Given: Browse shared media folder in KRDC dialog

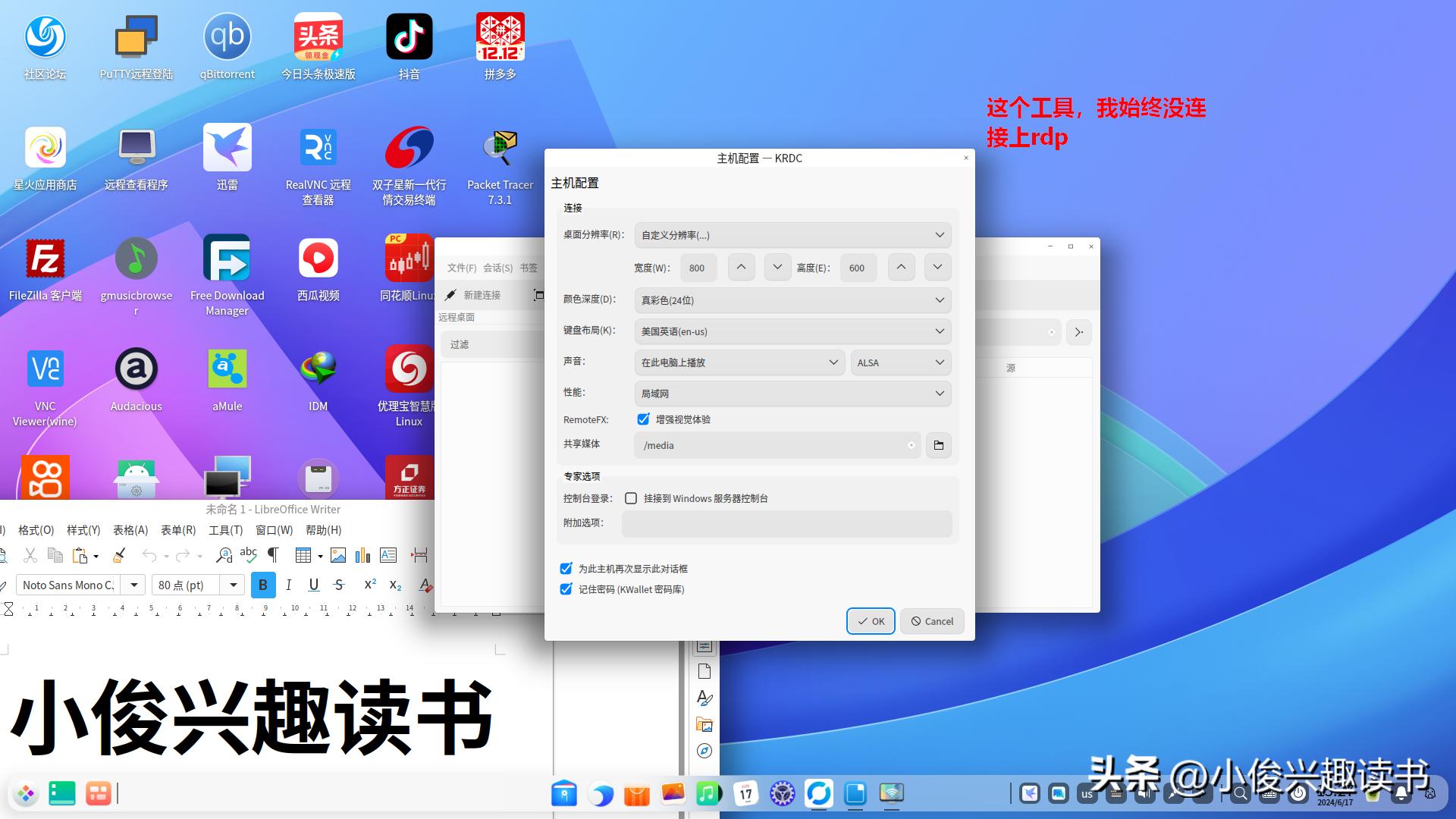Looking at the screenshot, I should point(938,445).
